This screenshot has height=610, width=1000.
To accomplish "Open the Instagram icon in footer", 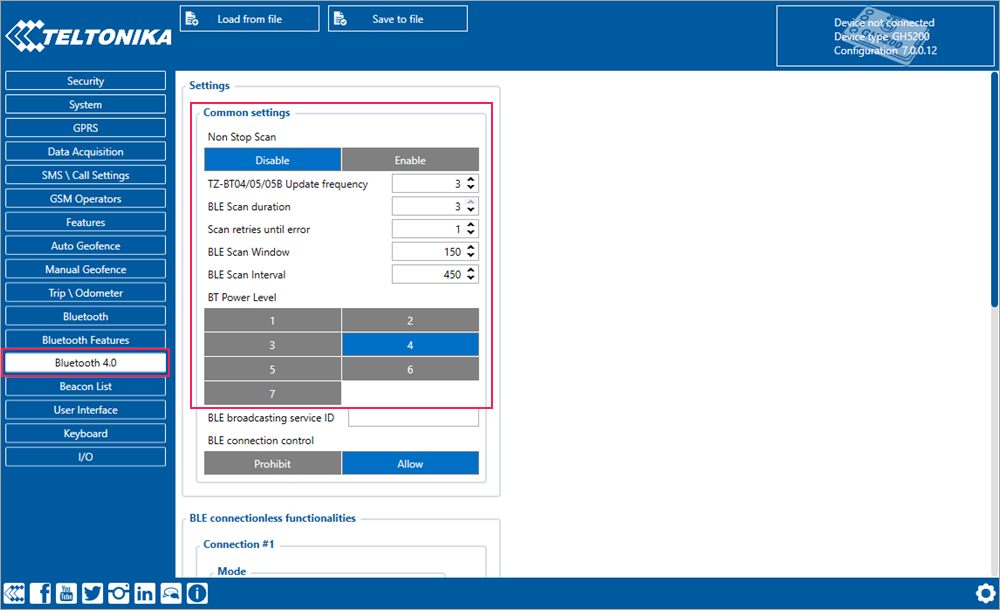I will click(119, 593).
